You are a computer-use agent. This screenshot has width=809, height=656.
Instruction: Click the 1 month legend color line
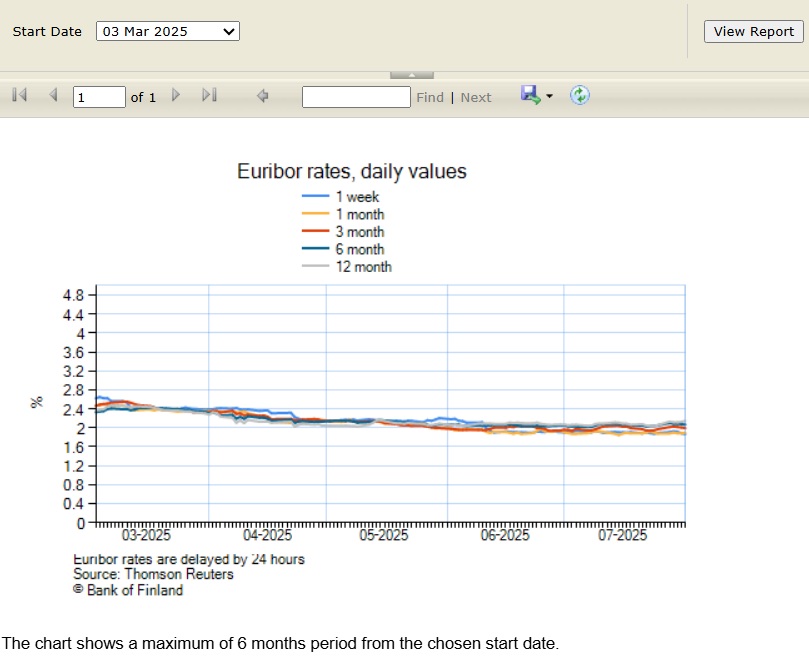coord(315,214)
